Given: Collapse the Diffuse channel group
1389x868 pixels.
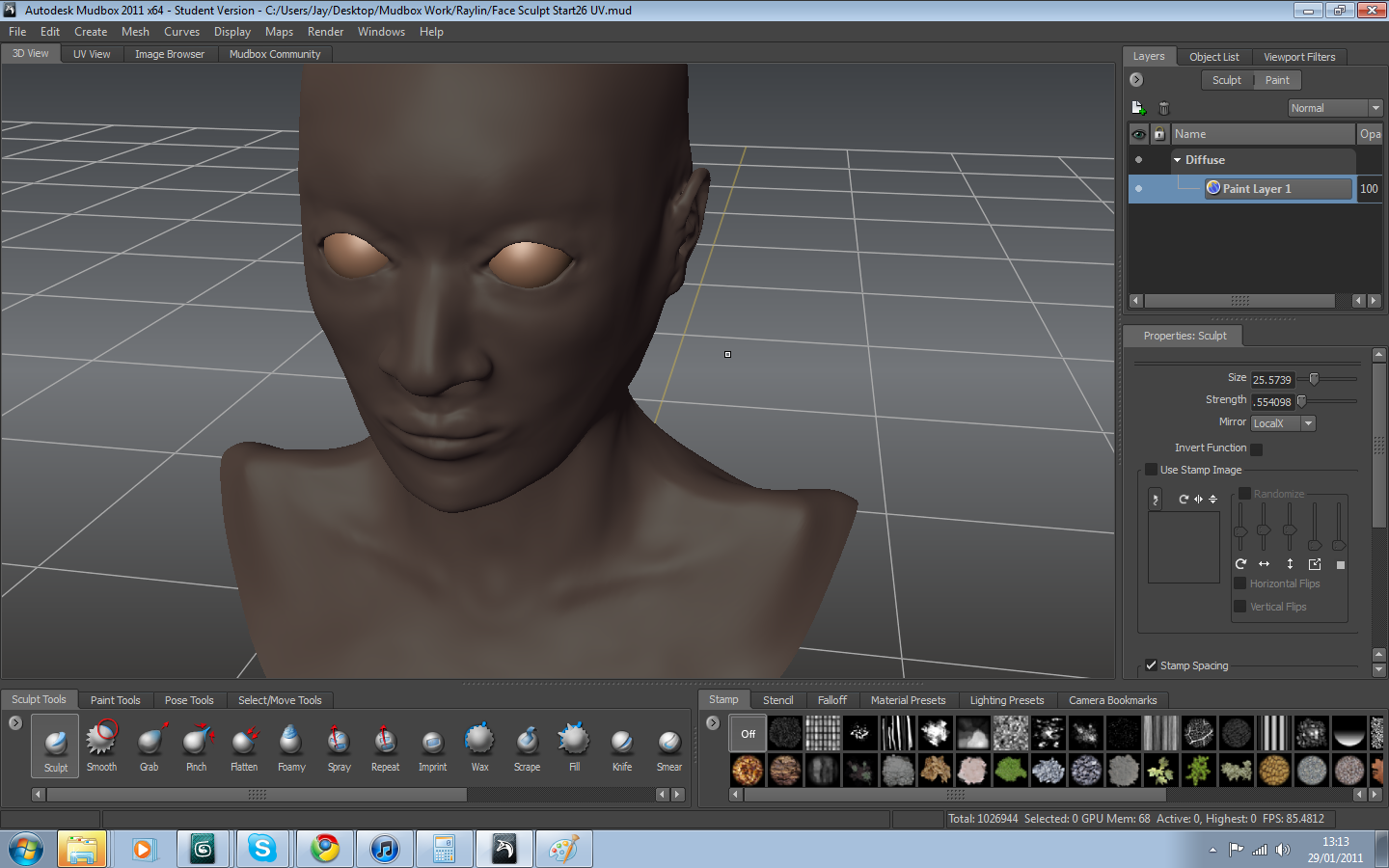Looking at the screenshot, I should [x=1177, y=160].
